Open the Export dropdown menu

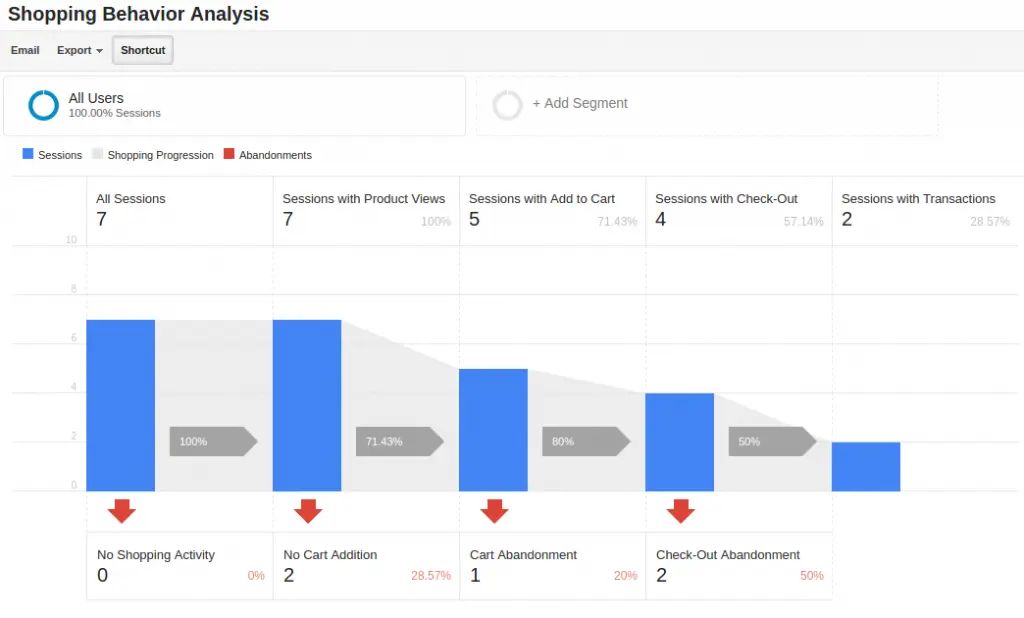[x=80, y=50]
